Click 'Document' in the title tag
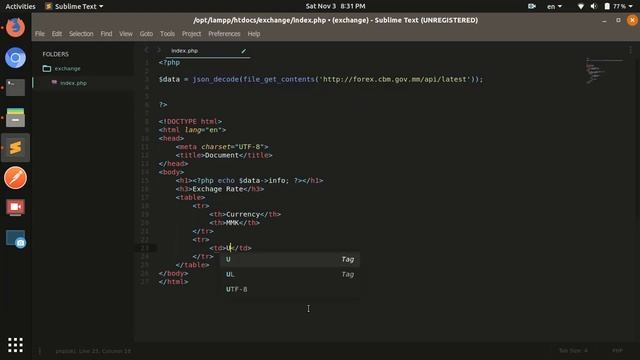This screenshot has height=360, width=640. 222,155
